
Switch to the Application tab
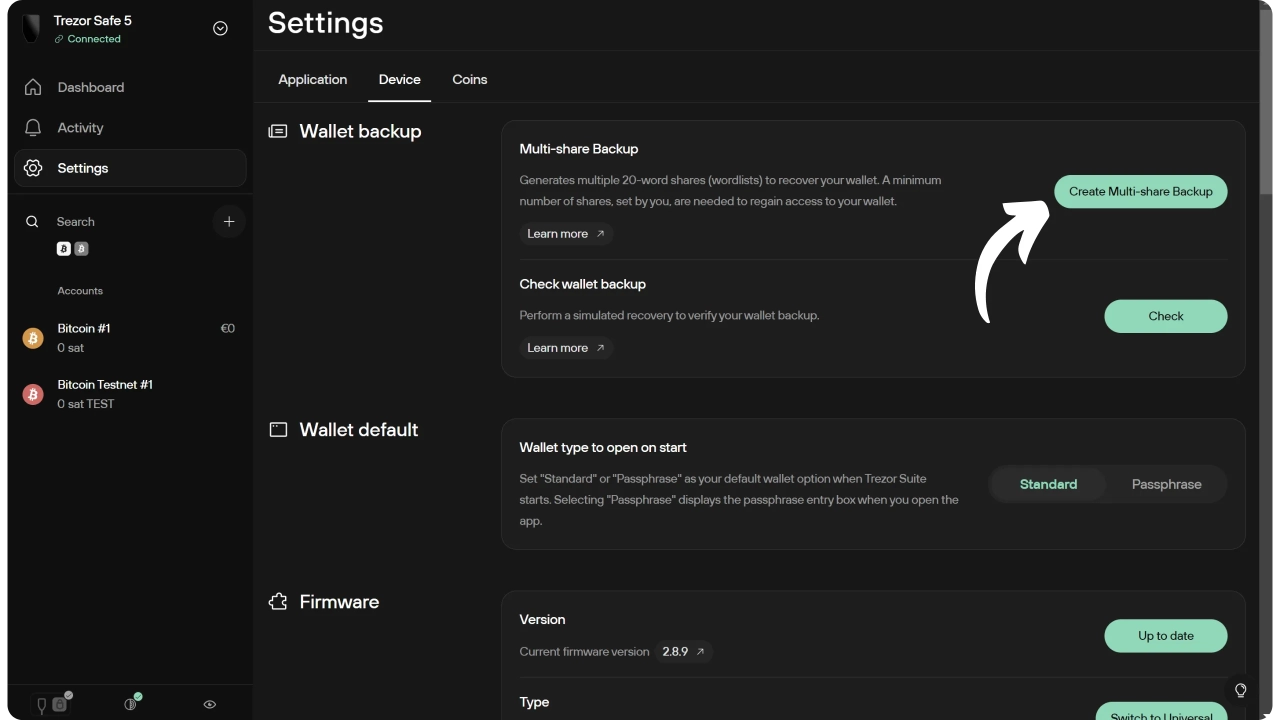[x=313, y=80]
